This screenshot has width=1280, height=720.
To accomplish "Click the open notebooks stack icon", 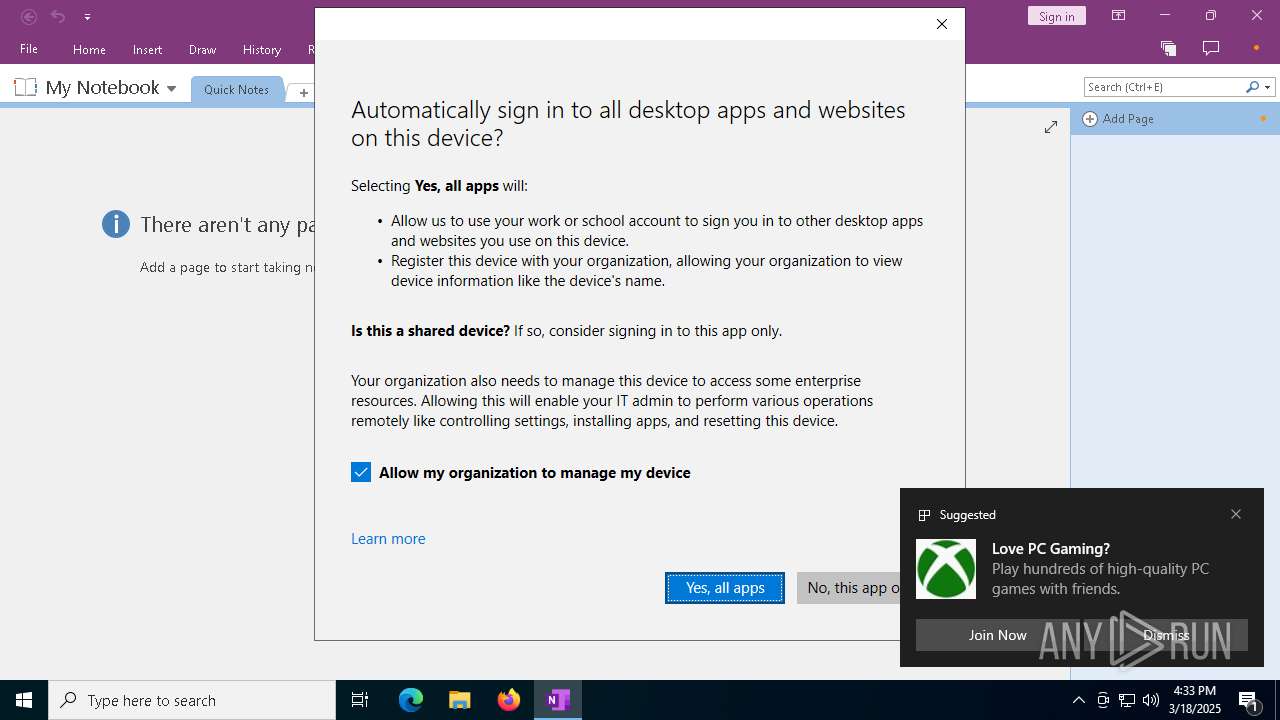I will coord(1168,48).
